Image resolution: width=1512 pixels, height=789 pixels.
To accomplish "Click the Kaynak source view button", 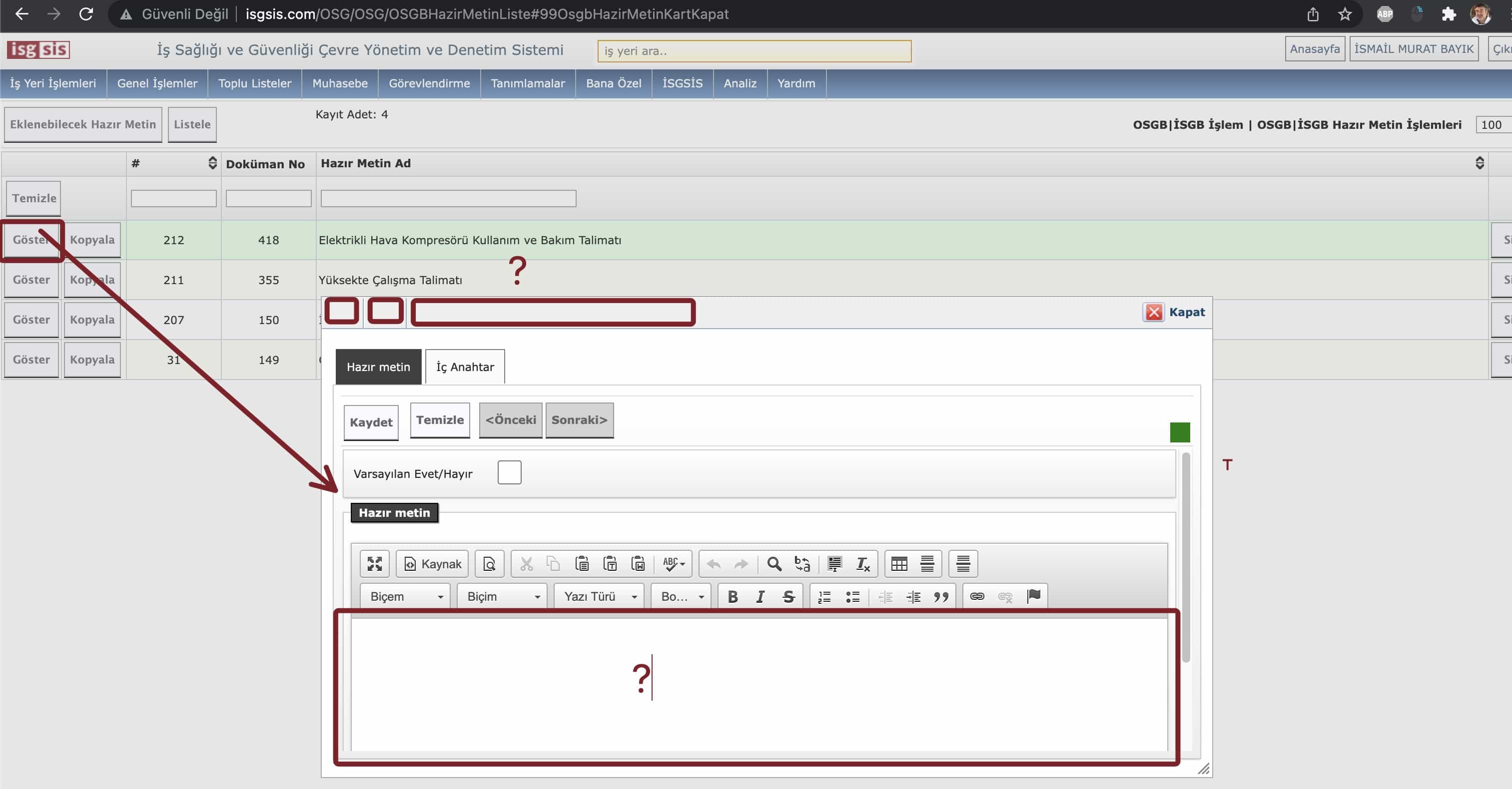I will click(433, 564).
